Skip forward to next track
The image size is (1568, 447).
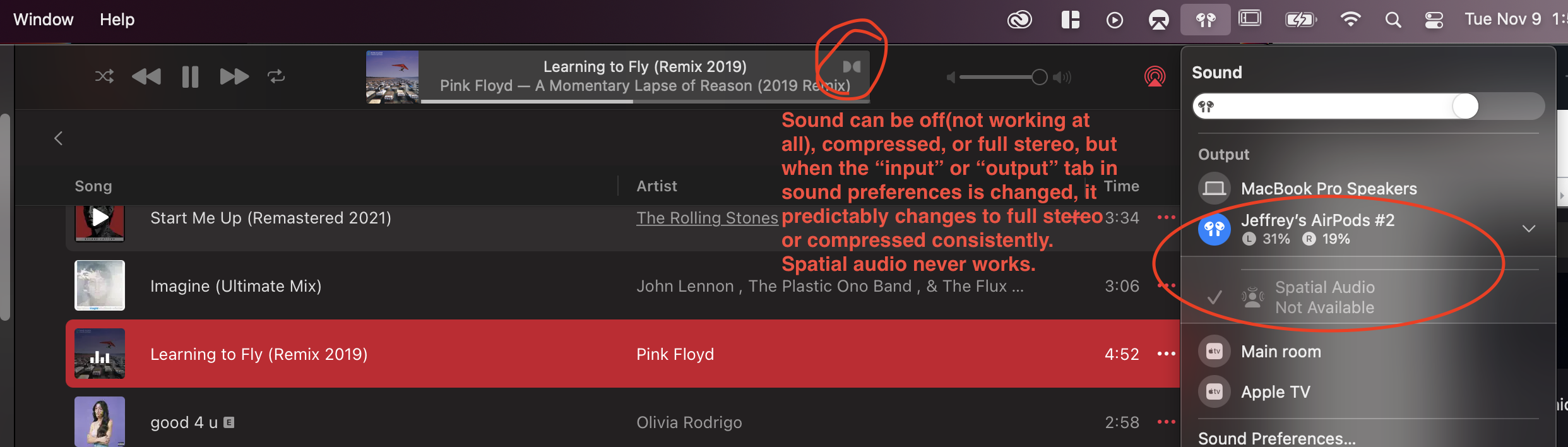coord(234,77)
